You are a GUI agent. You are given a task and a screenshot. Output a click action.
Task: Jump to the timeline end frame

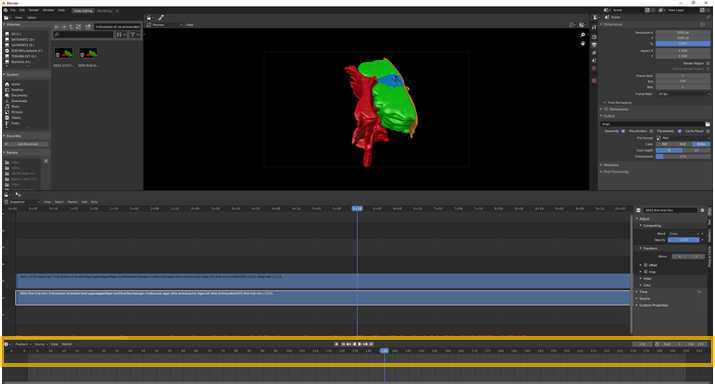pos(371,344)
